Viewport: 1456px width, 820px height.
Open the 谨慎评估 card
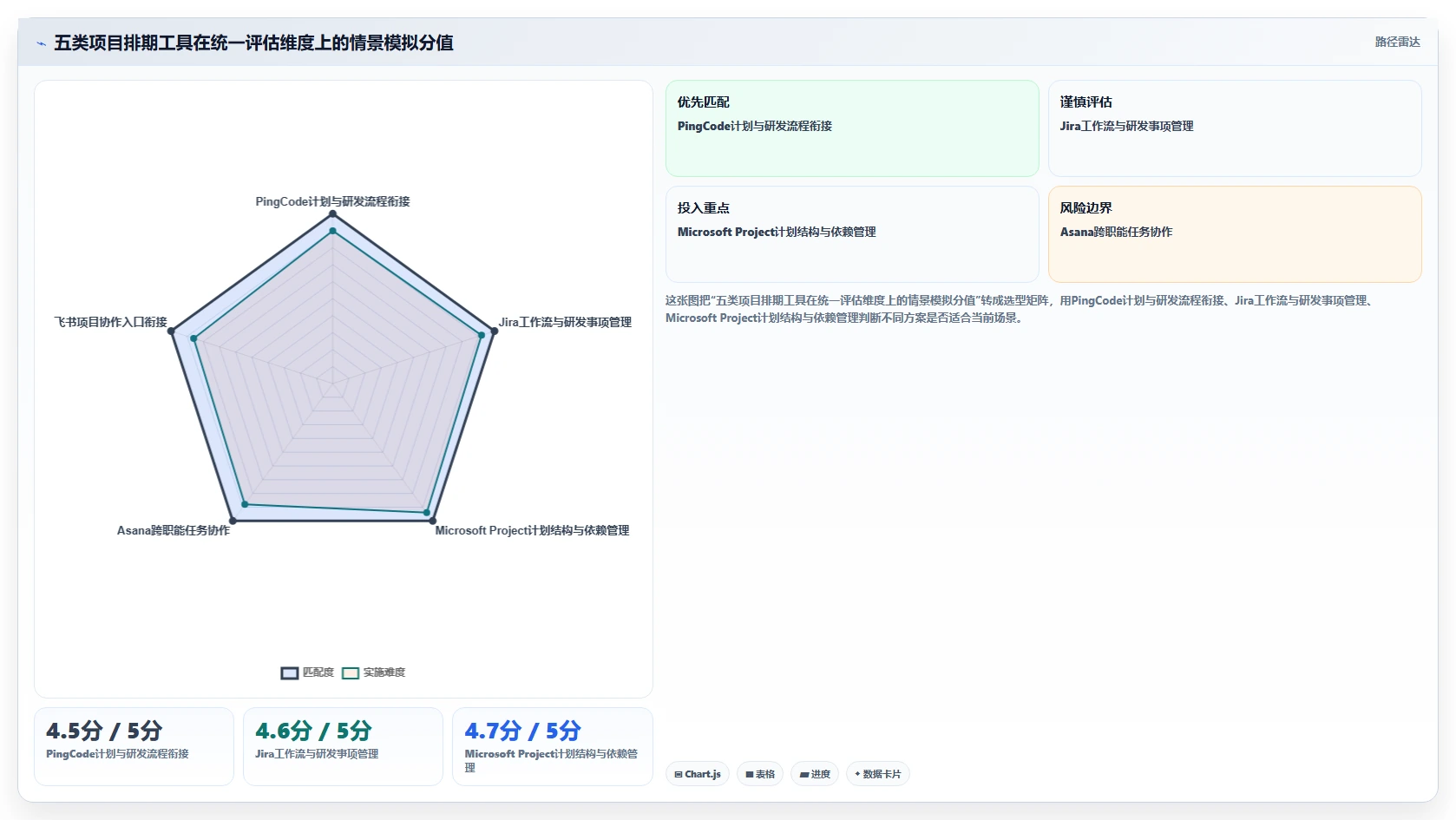[1235, 128]
